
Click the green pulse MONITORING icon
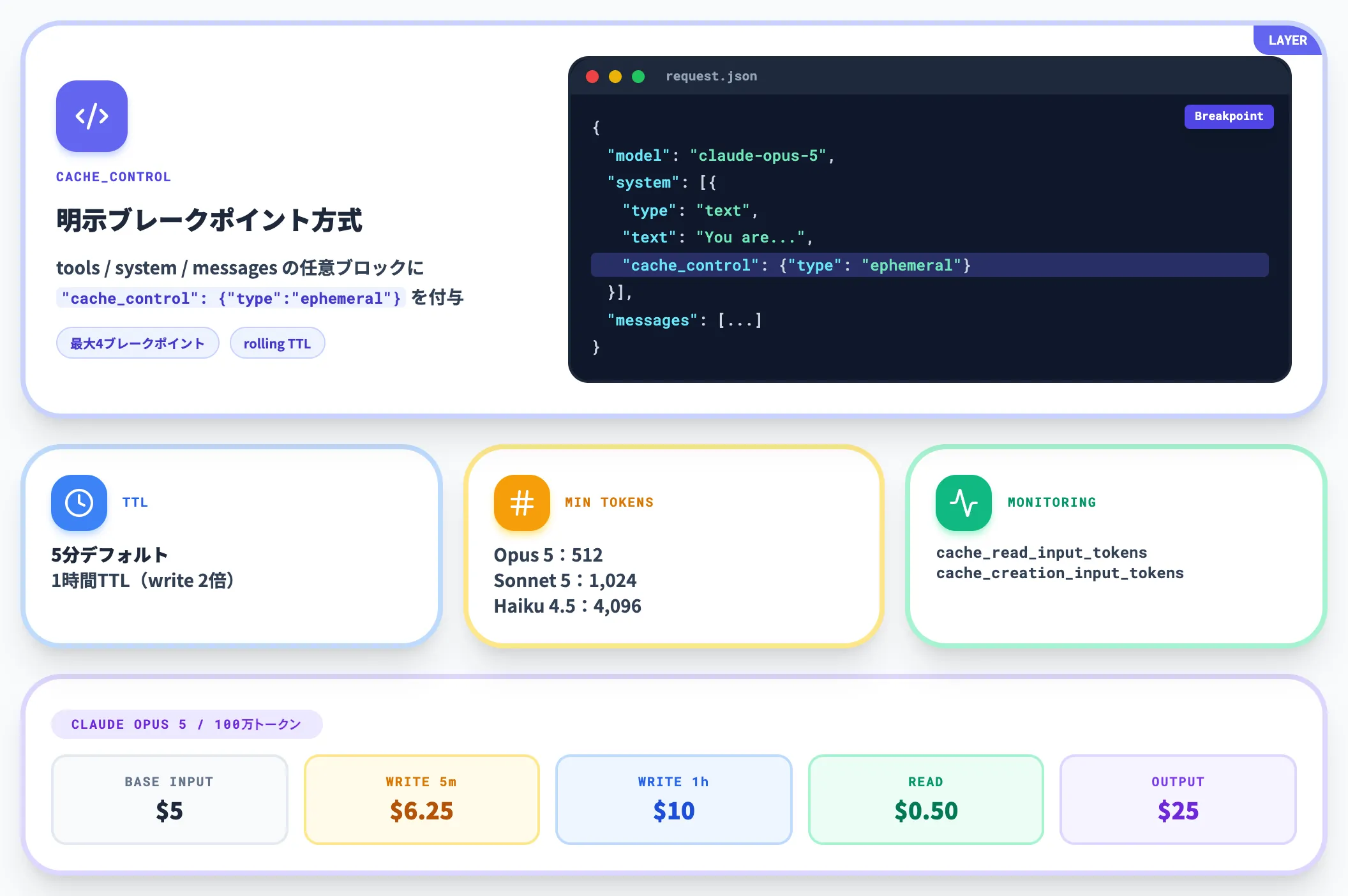pyautogui.click(x=964, y=503)
